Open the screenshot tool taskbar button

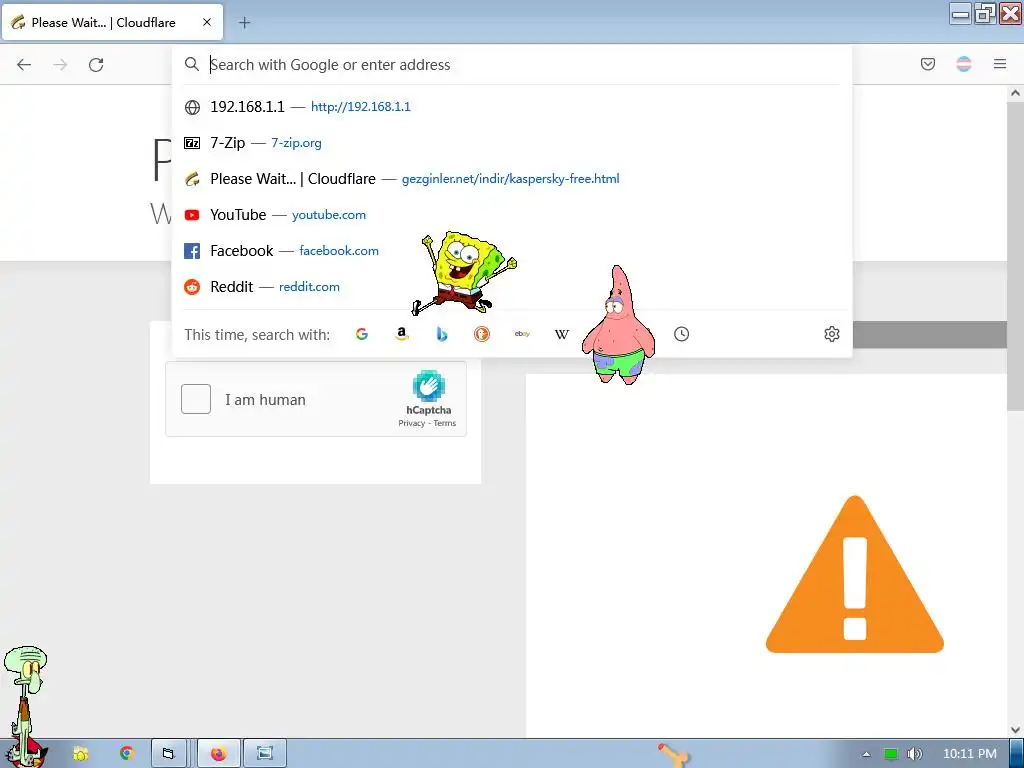coord(264,754)
